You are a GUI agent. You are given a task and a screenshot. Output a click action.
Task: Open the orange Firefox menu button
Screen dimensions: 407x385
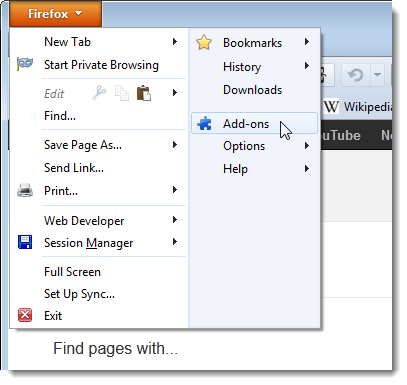click(55, 14)
